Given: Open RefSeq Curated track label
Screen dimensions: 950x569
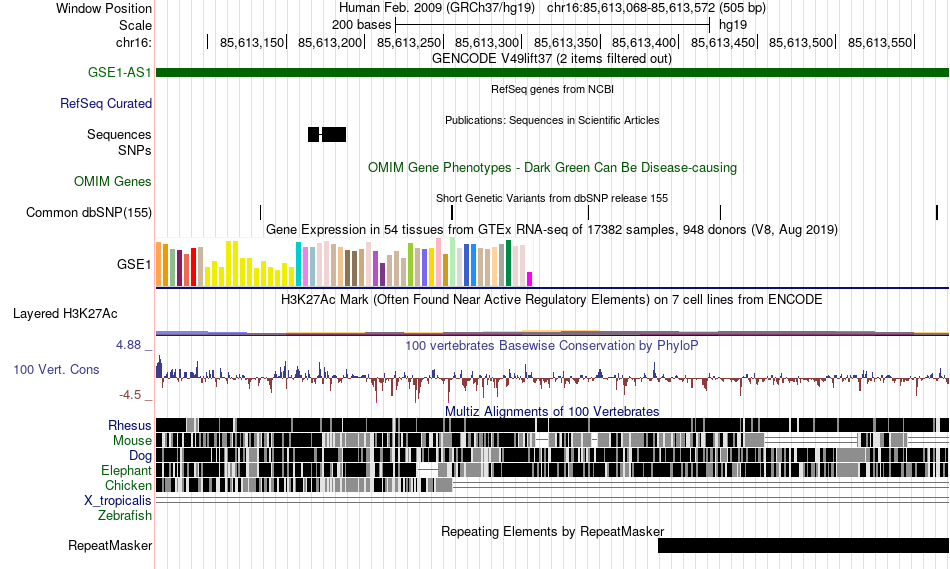Looking at the screenshot, I should 106,104.
